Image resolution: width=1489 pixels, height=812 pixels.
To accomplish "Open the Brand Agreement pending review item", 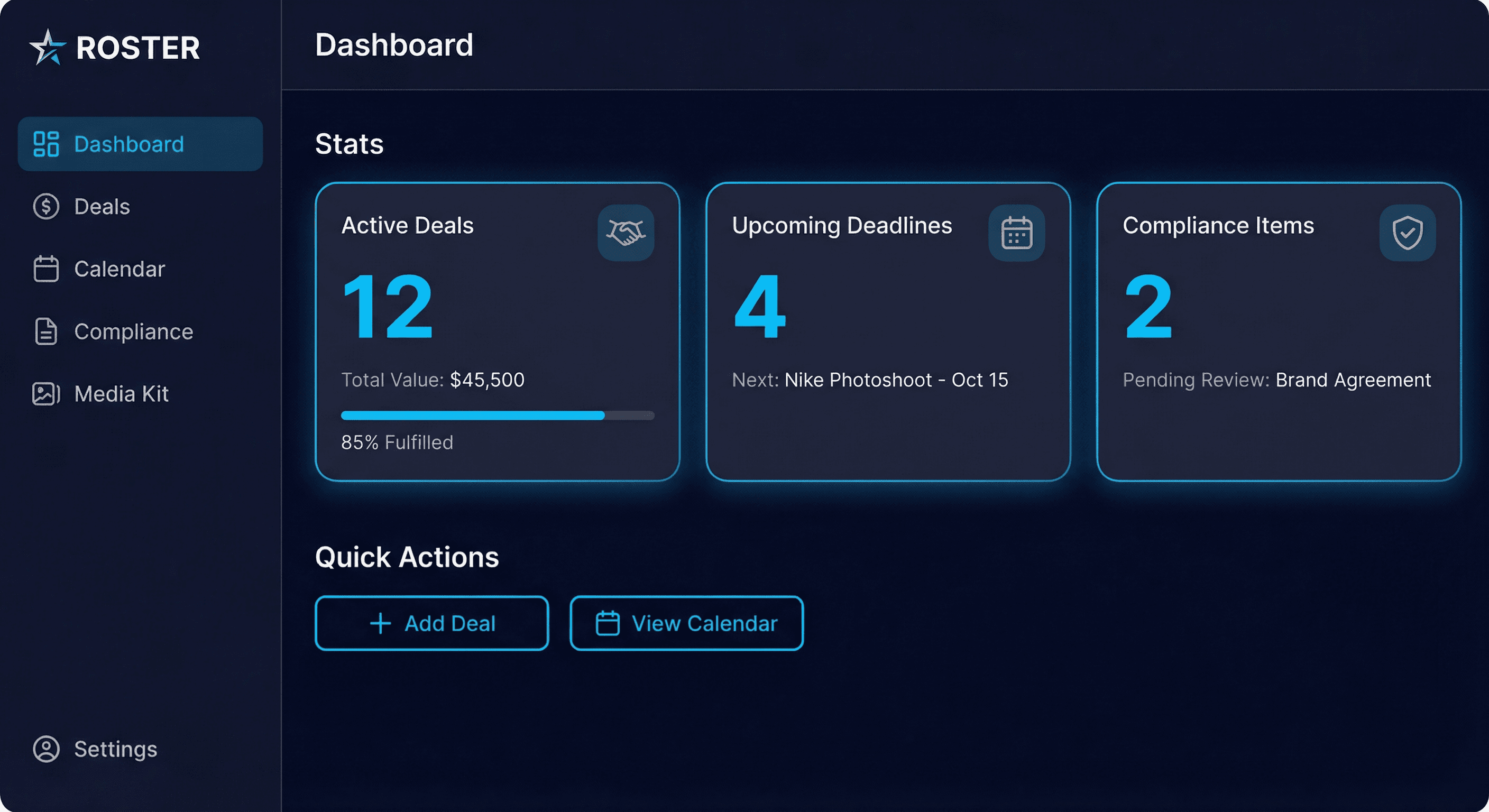I will [1353, 380].
